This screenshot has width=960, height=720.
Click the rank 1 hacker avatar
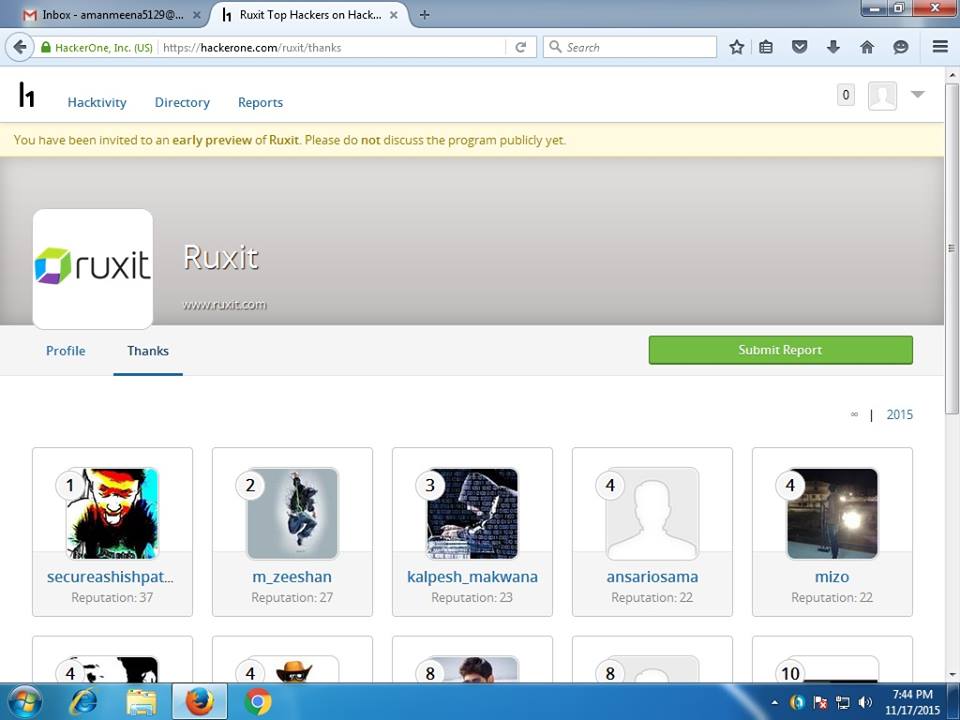click(112, 514)
